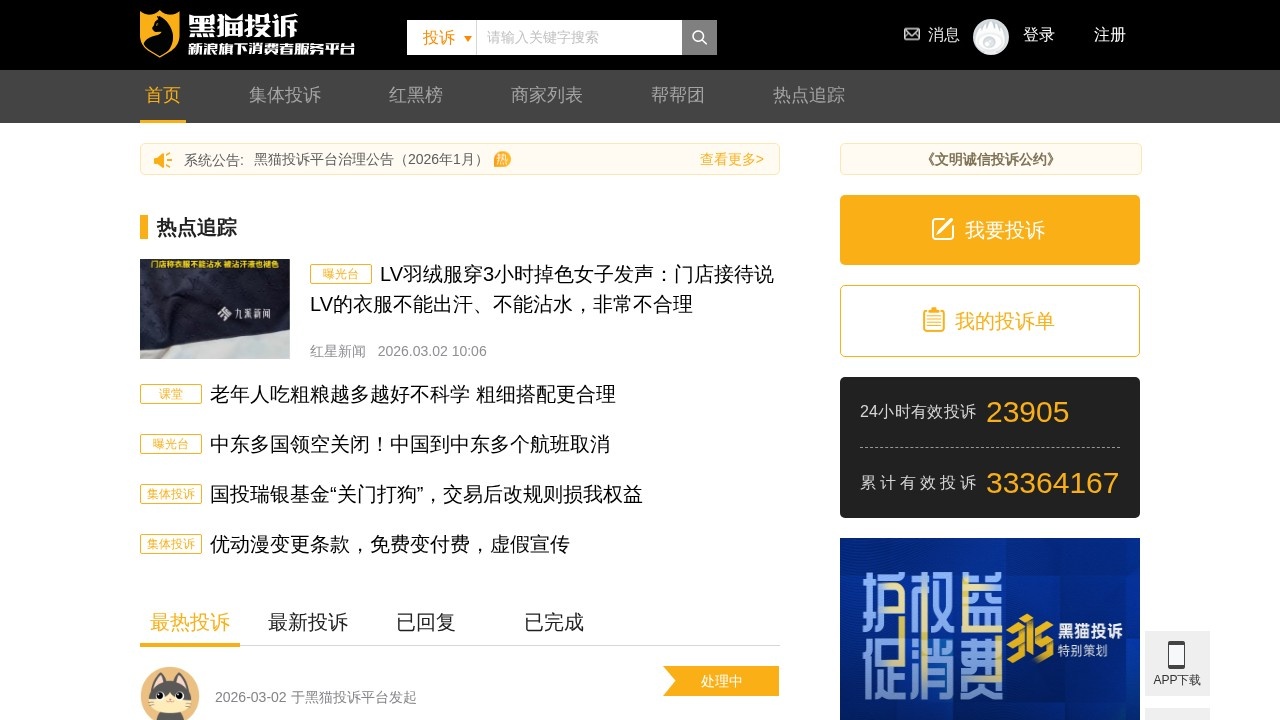Click the loudspeaker icon beside 系统公告
This screenshot has height=720, width=1280.
click(163, 159)
